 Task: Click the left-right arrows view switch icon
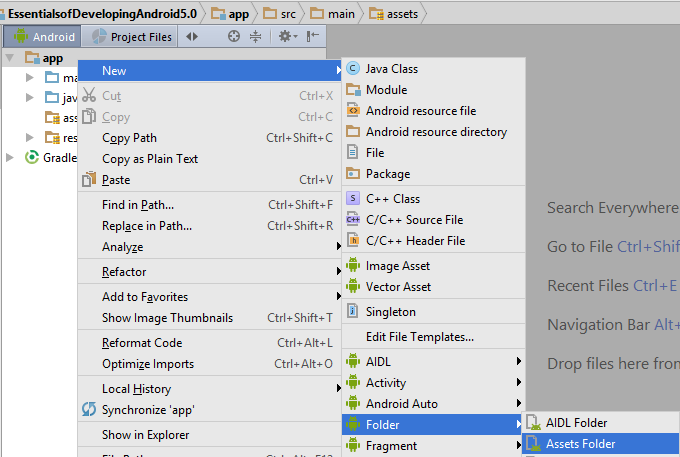click(x=192, y=37)
